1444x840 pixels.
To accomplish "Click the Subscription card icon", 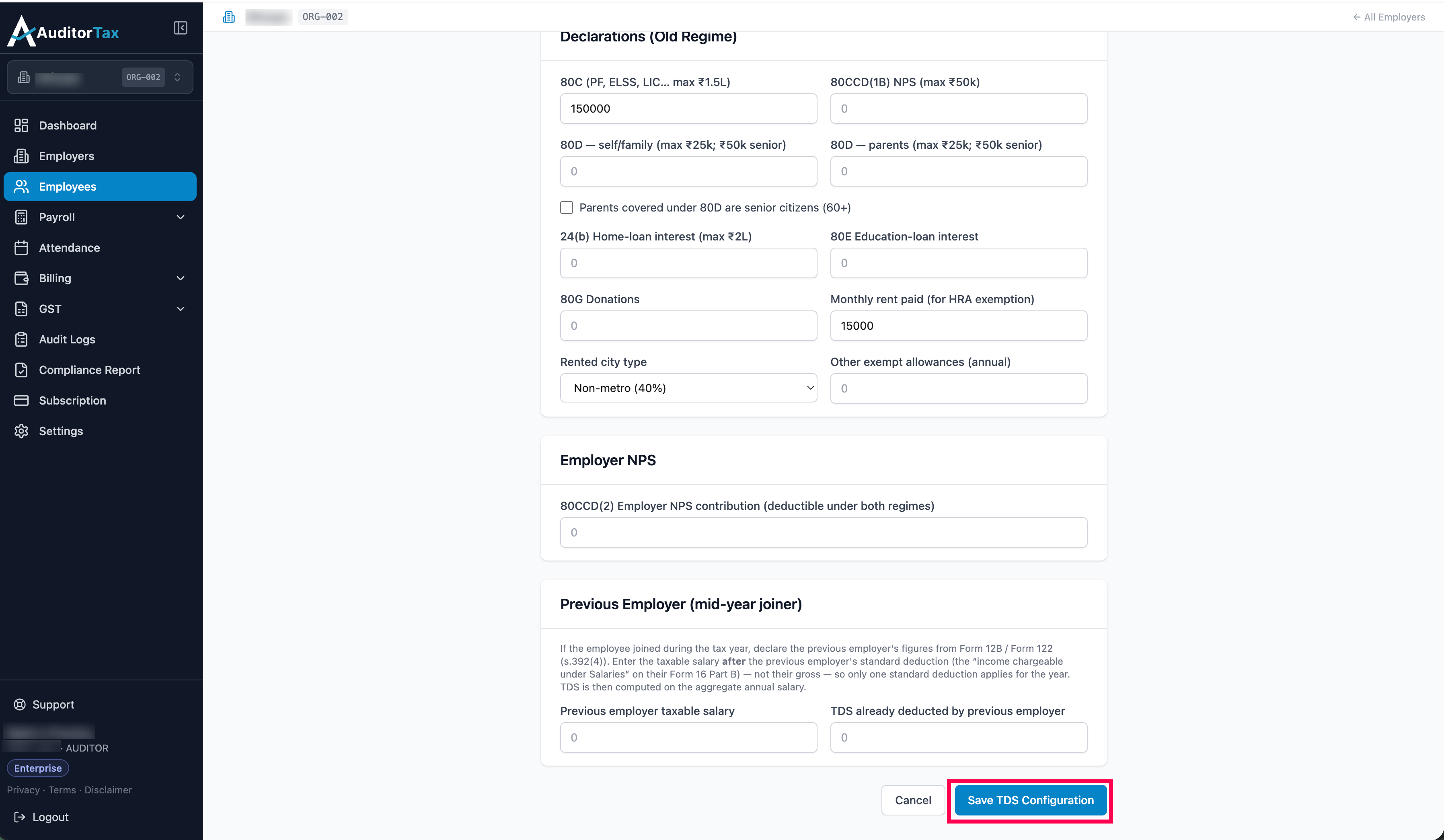I will coord(21,400).
